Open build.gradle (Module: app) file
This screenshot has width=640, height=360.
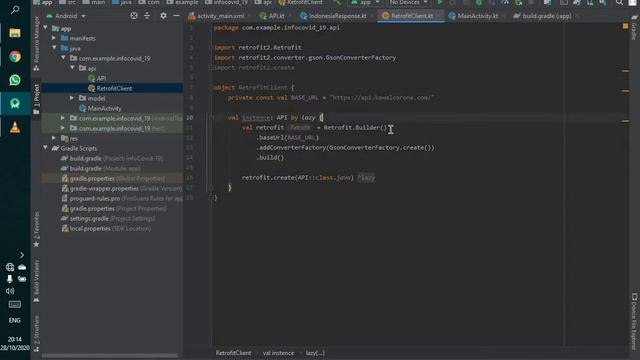point(100,168)
